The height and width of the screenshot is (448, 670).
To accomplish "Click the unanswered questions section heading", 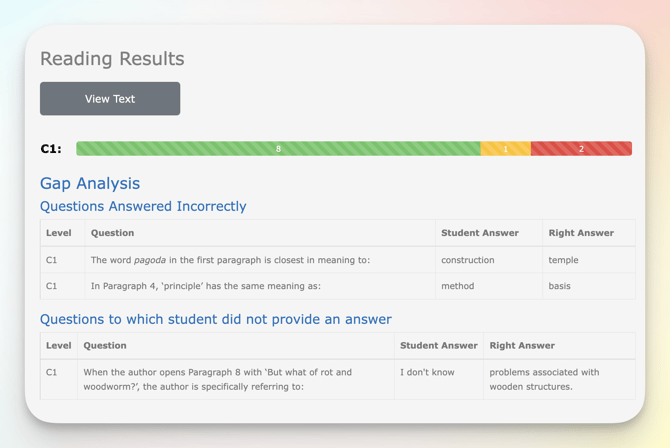I will (215, 319).
